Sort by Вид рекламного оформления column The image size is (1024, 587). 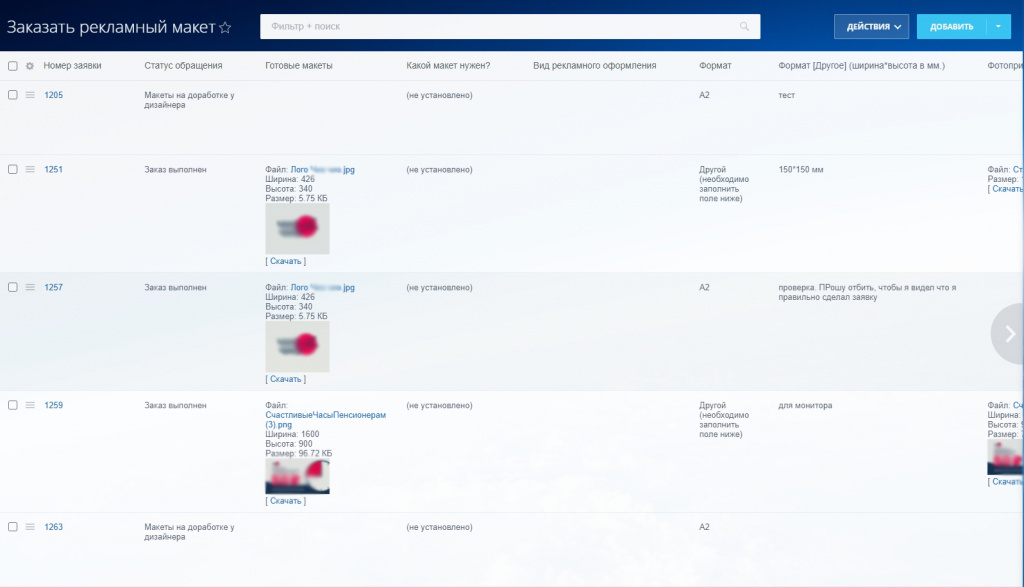pos(595,66)
